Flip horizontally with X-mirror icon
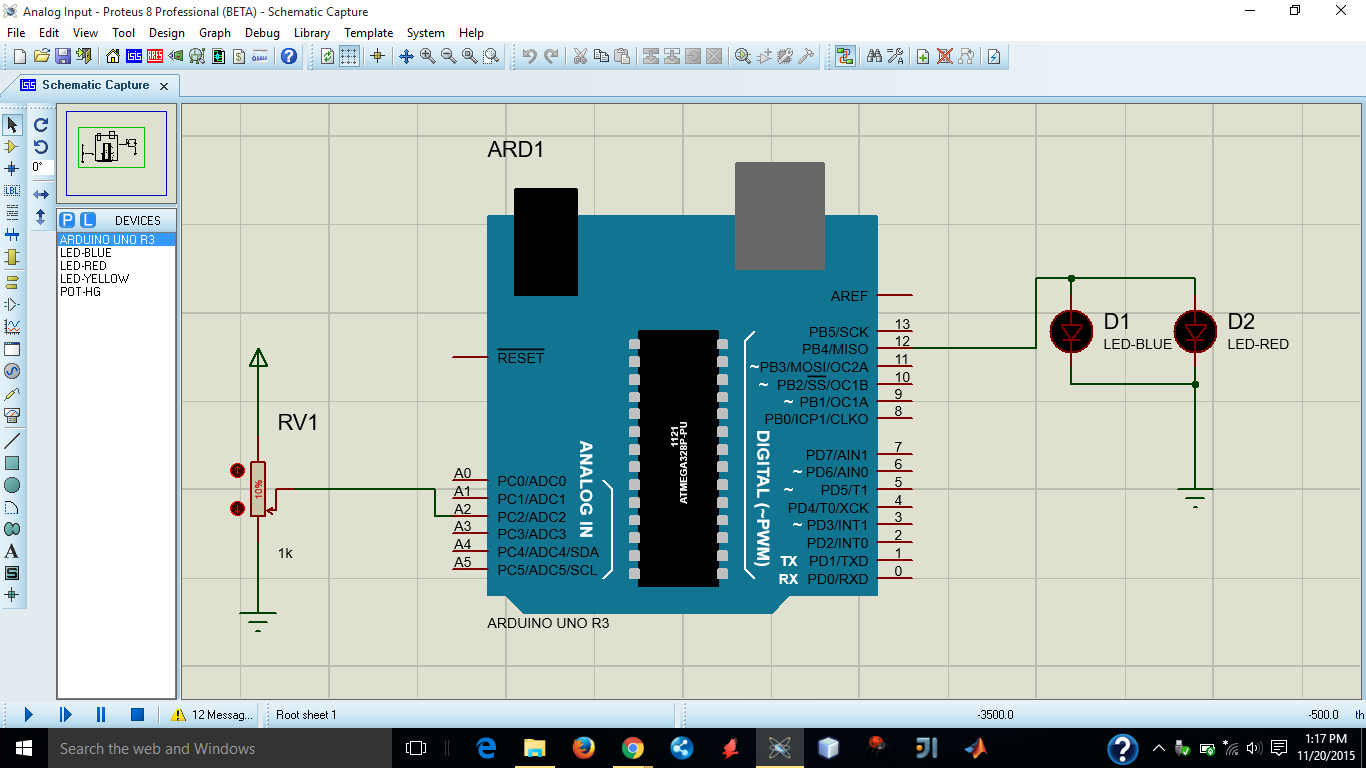The height and width of the screenshot is (768, 1366). tap(41, 194)
